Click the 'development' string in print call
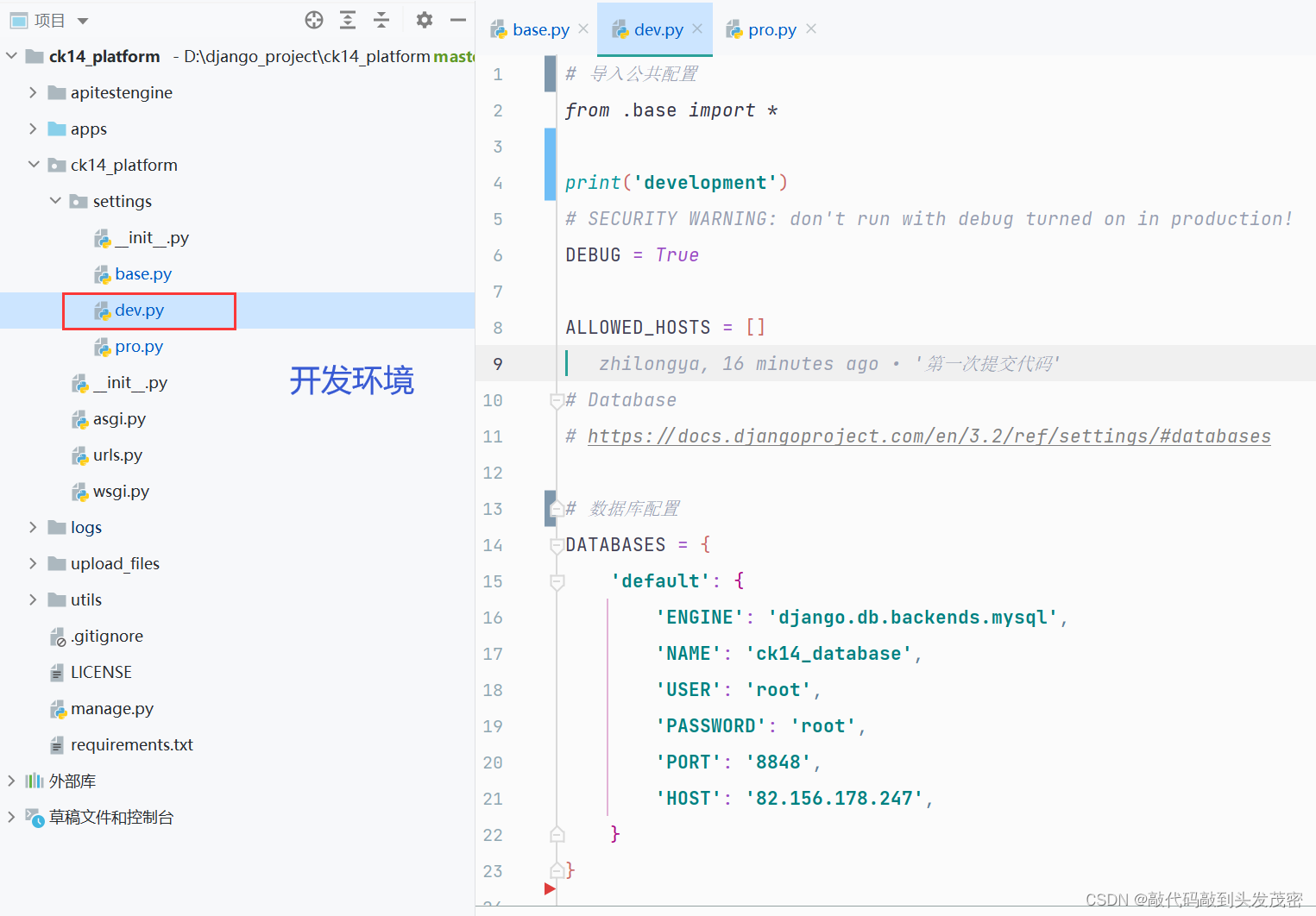 (x=705, y=183)
